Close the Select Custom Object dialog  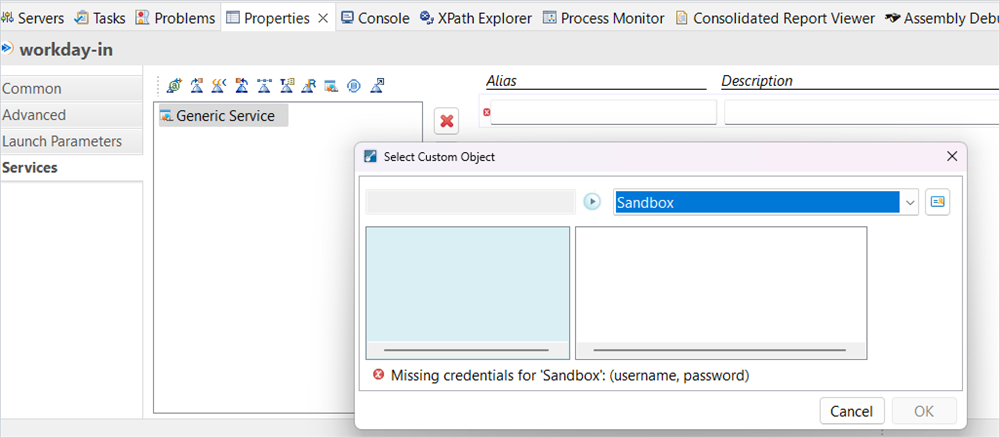pyautogui.click(x=952, y=156)
